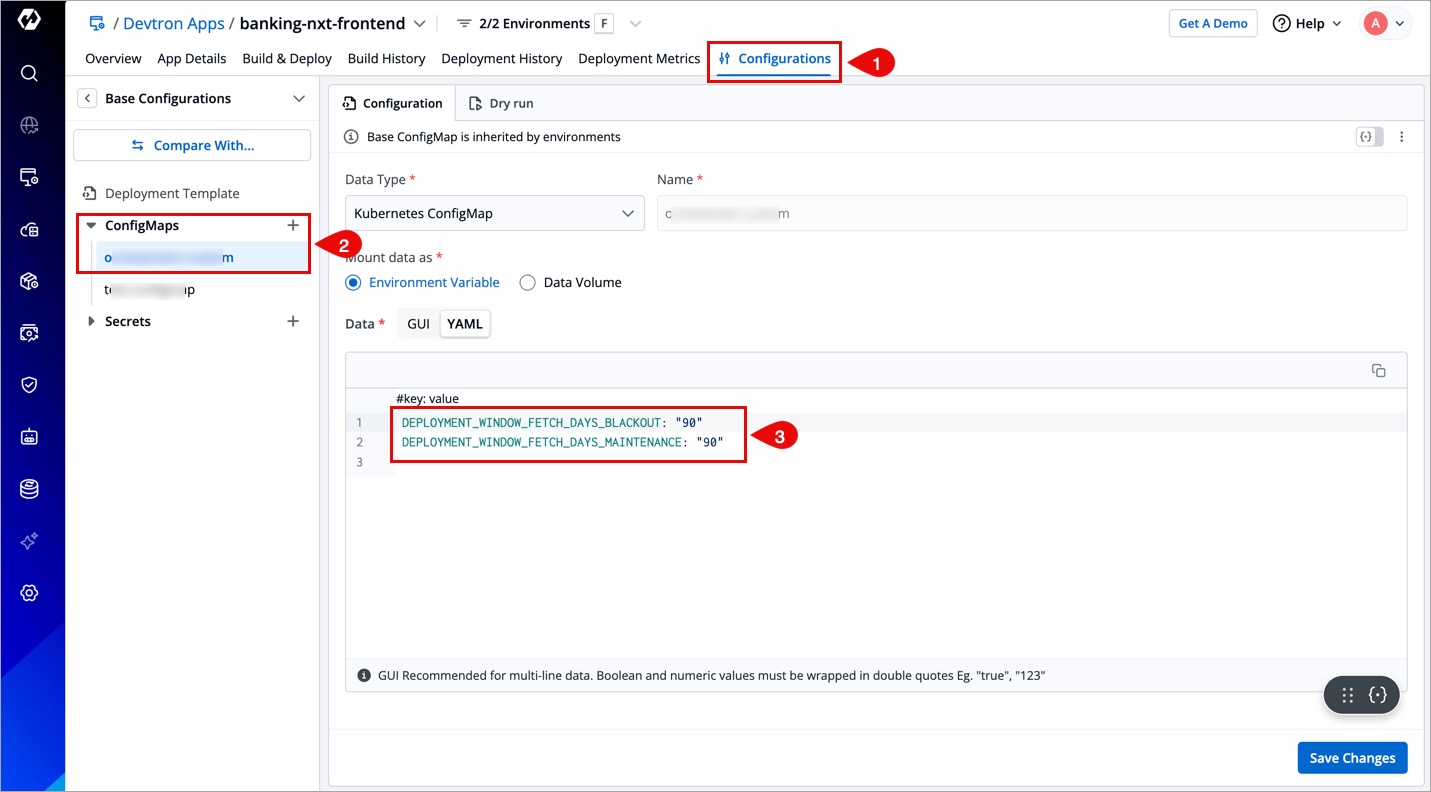The image size is (1431, 792).
Task: Open global settings gear in sidebar
Action: [29, 593]
